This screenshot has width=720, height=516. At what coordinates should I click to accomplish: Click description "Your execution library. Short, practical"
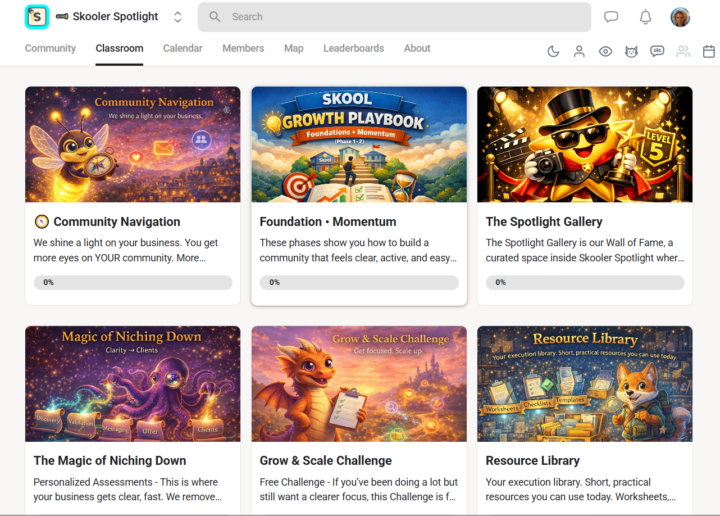[x=580, y=489]
